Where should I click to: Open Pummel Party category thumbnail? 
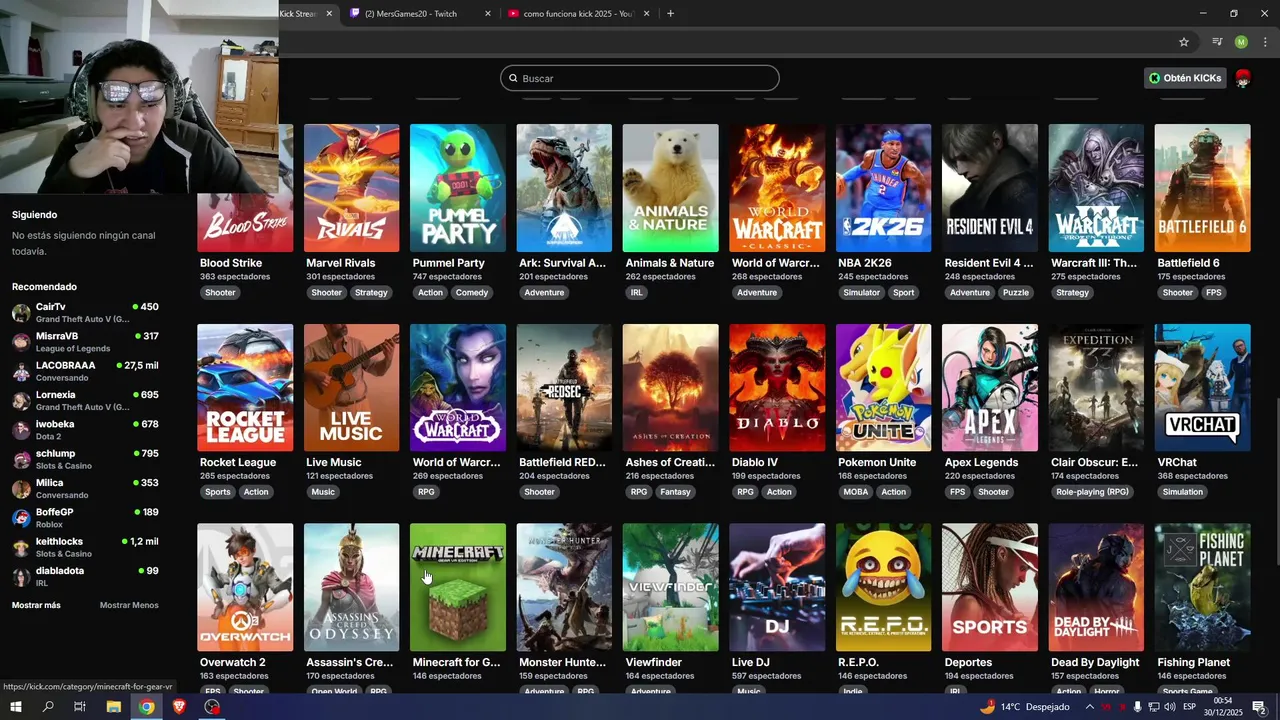(x=458, y=188)
